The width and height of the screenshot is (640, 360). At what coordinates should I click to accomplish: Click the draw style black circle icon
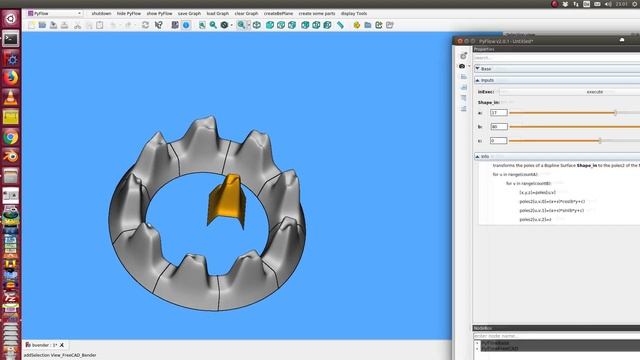point(224,25)
